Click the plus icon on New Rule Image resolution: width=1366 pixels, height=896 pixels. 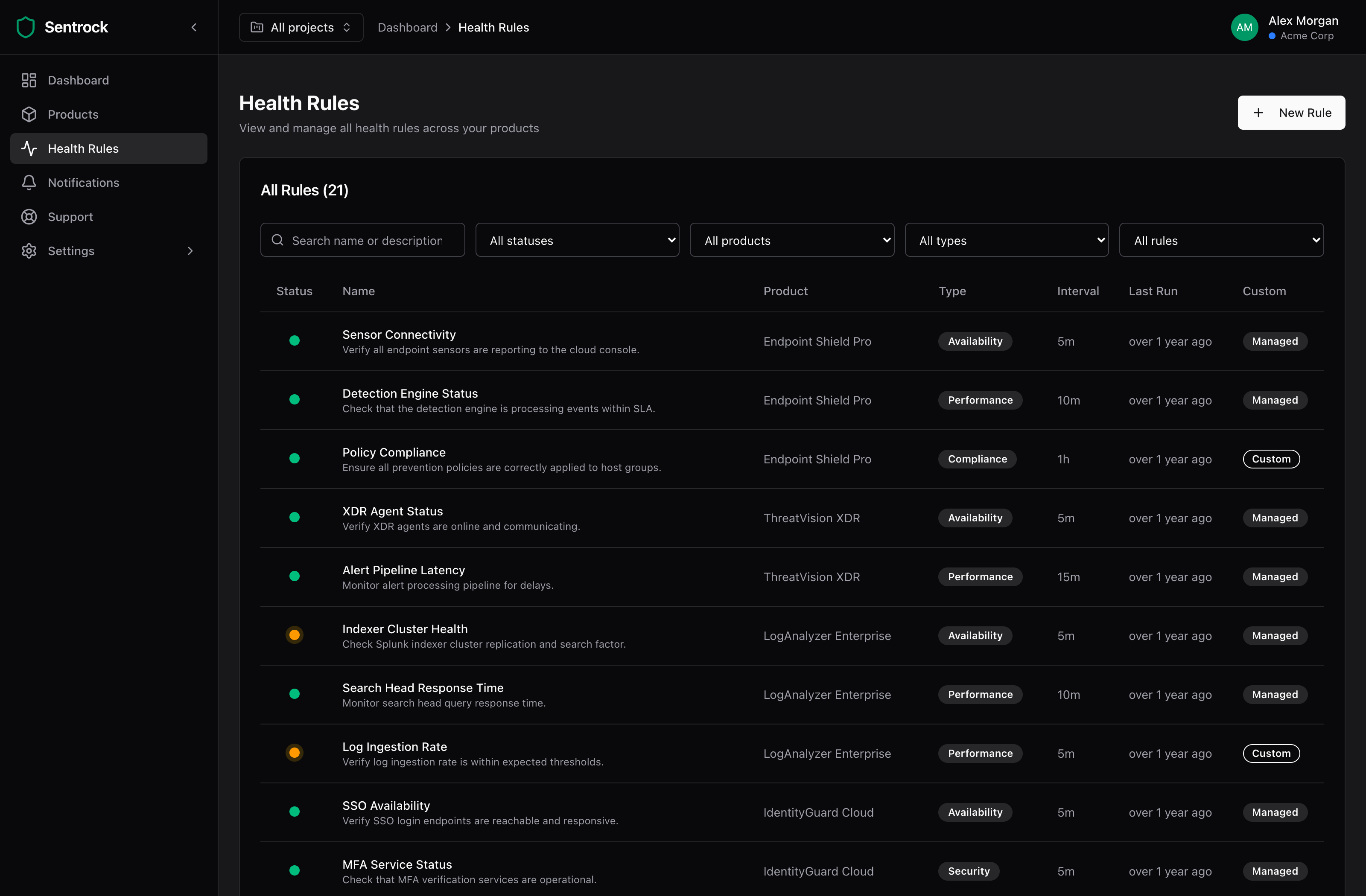[x=1258, y=113]
